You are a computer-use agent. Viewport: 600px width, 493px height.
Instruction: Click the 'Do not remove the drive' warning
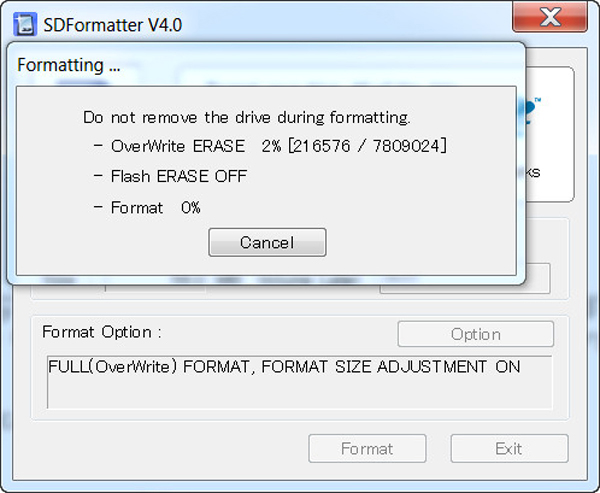coord(246,117)
